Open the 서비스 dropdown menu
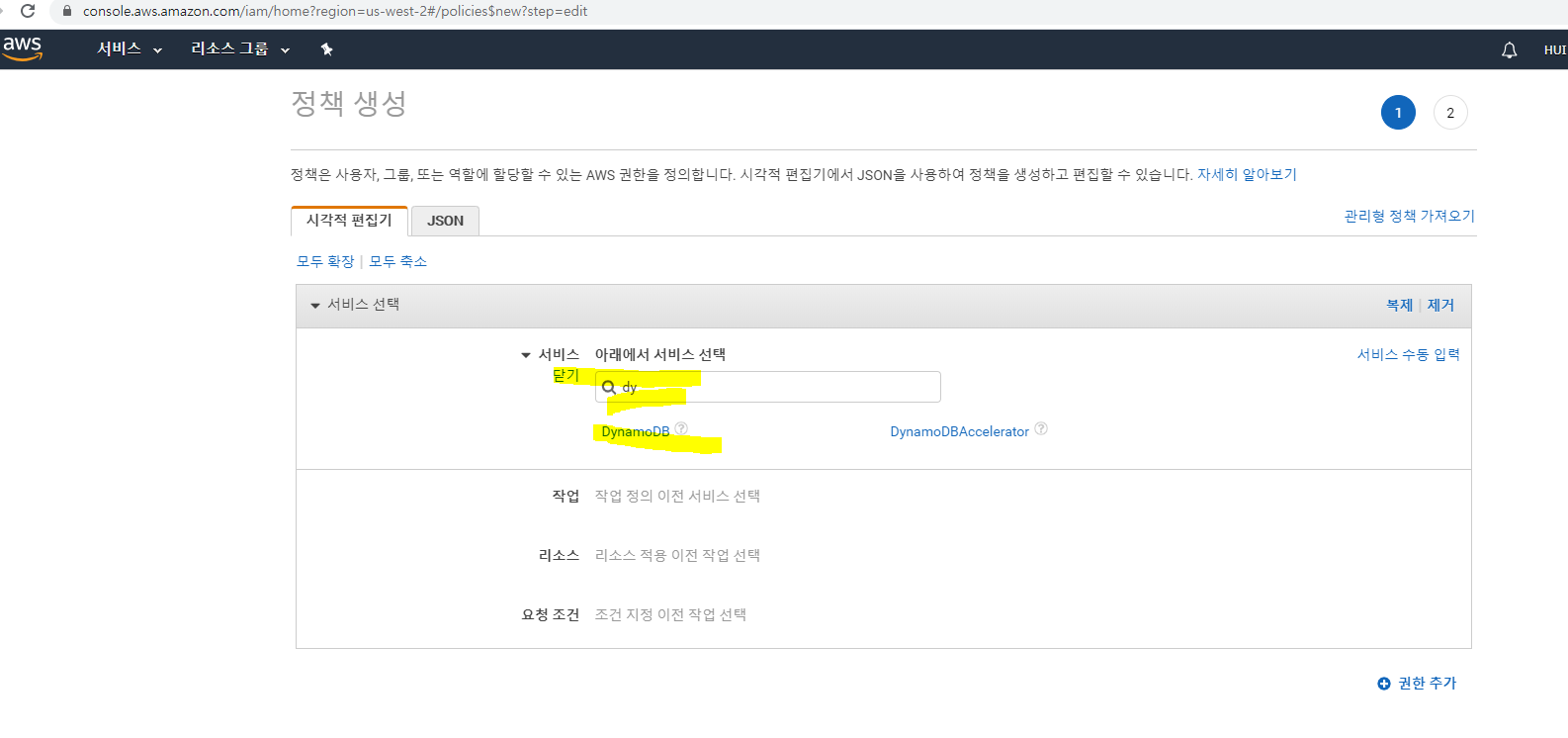This screenshot has height=738, width=1568. (129, 48)
